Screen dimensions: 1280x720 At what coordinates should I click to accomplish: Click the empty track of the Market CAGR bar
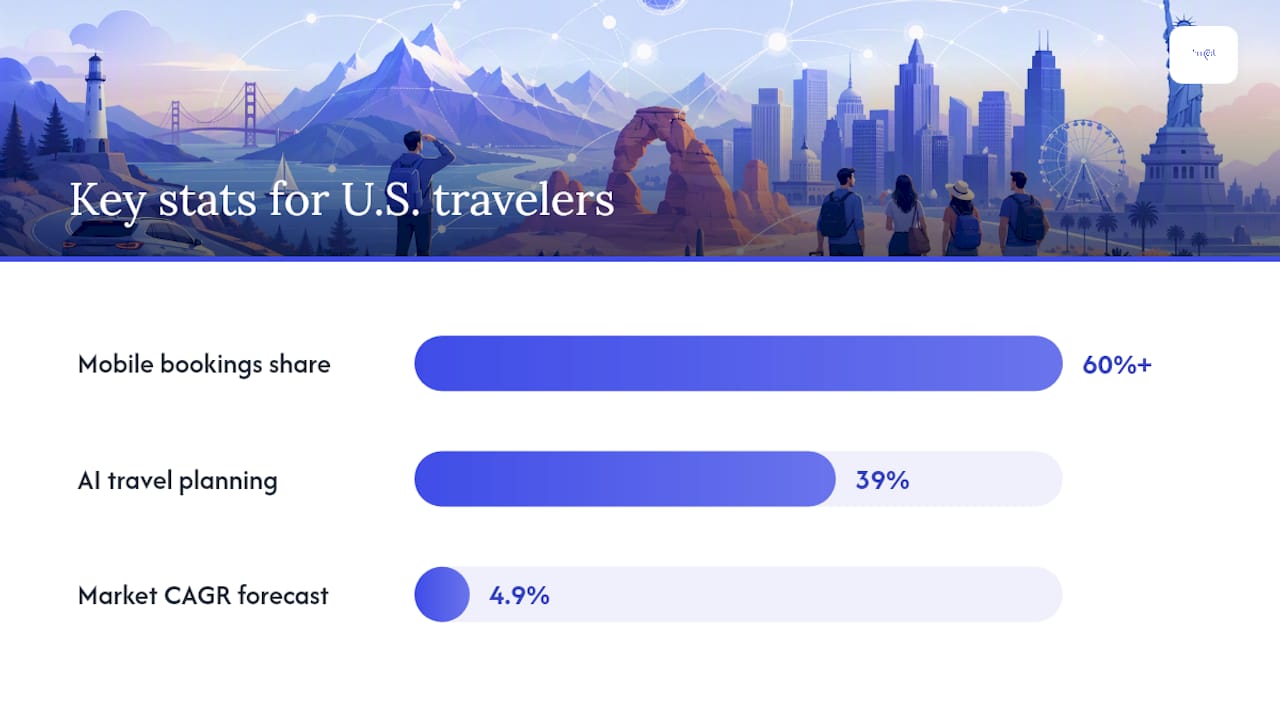tap(766, 594)
